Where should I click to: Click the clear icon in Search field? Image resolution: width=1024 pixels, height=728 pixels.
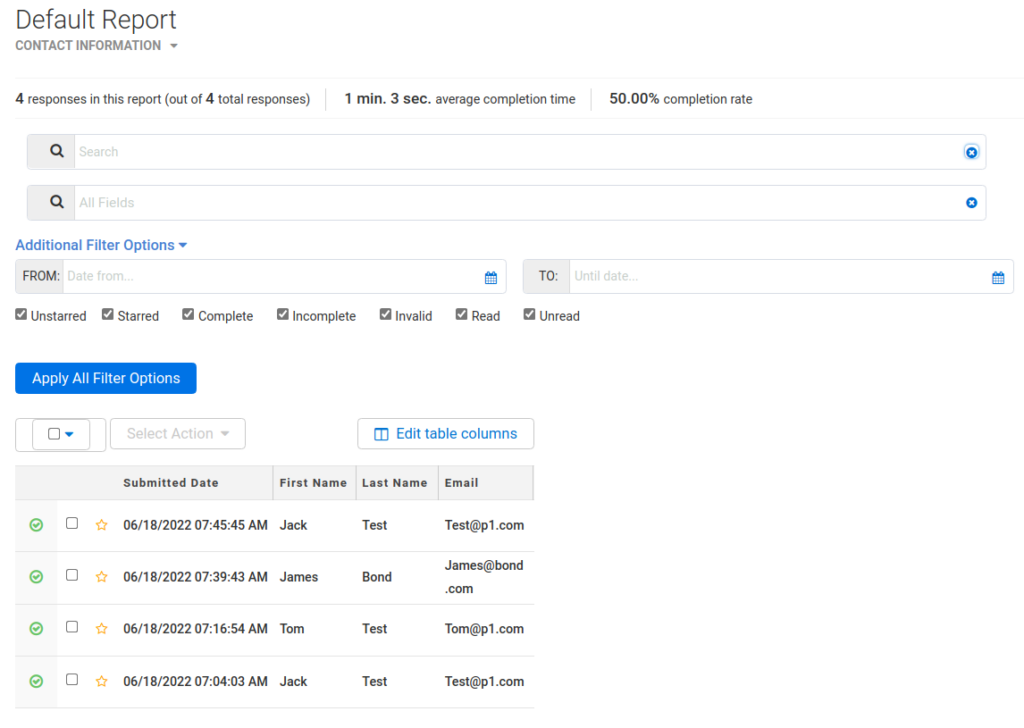(x=971, y=152)
